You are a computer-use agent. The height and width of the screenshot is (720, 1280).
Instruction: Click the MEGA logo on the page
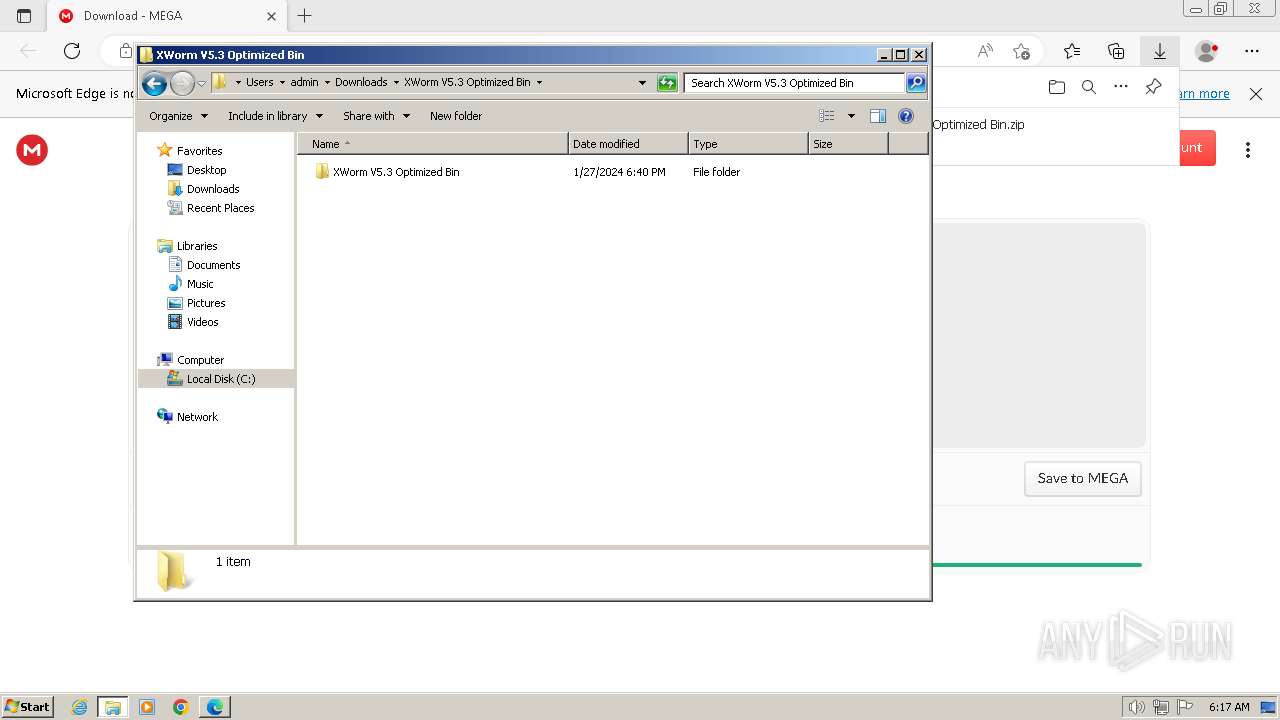(x=32, y=150)
